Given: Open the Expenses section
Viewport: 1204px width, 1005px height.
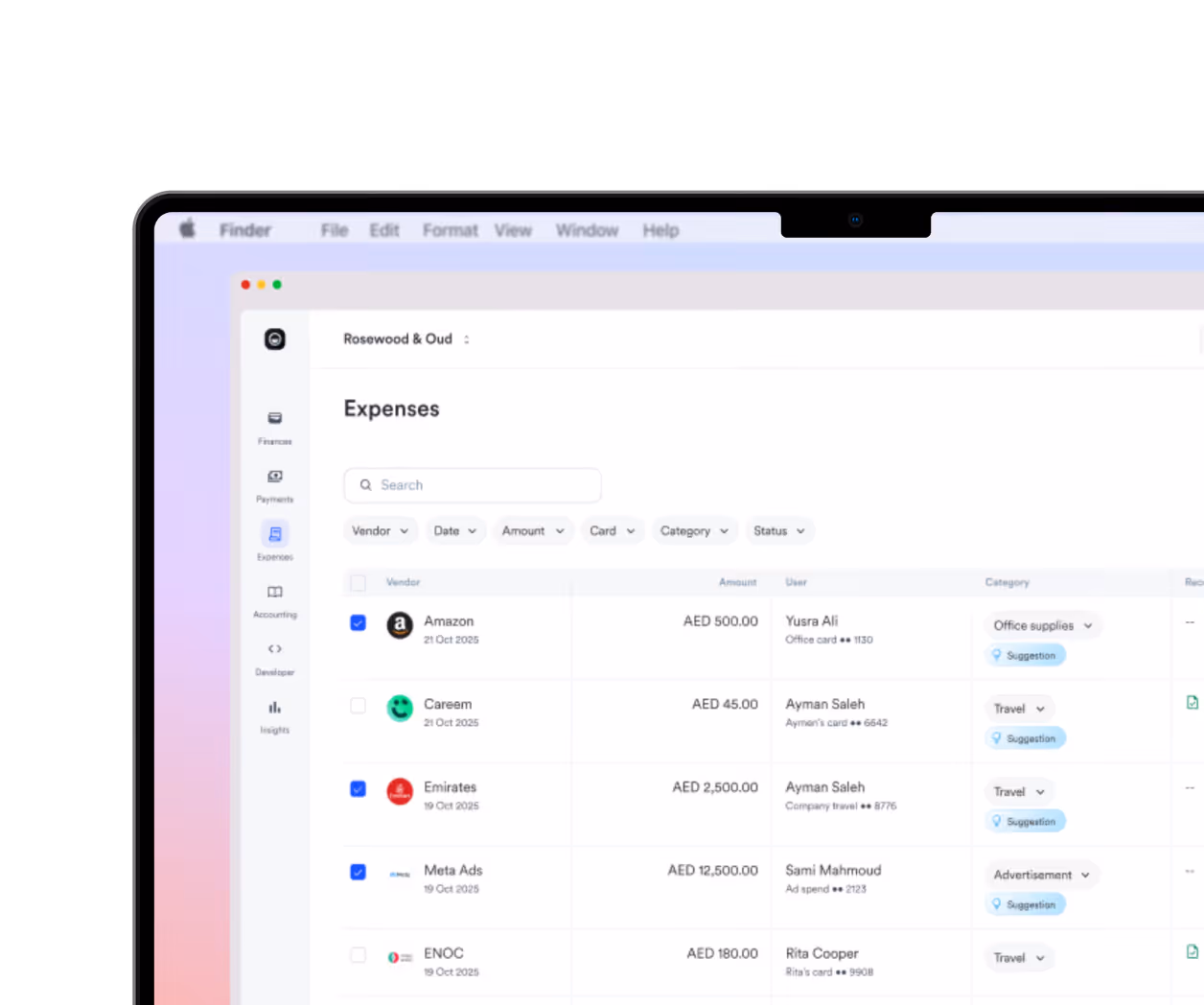Looking at the screenshot, I should click(x=275, y=543).
